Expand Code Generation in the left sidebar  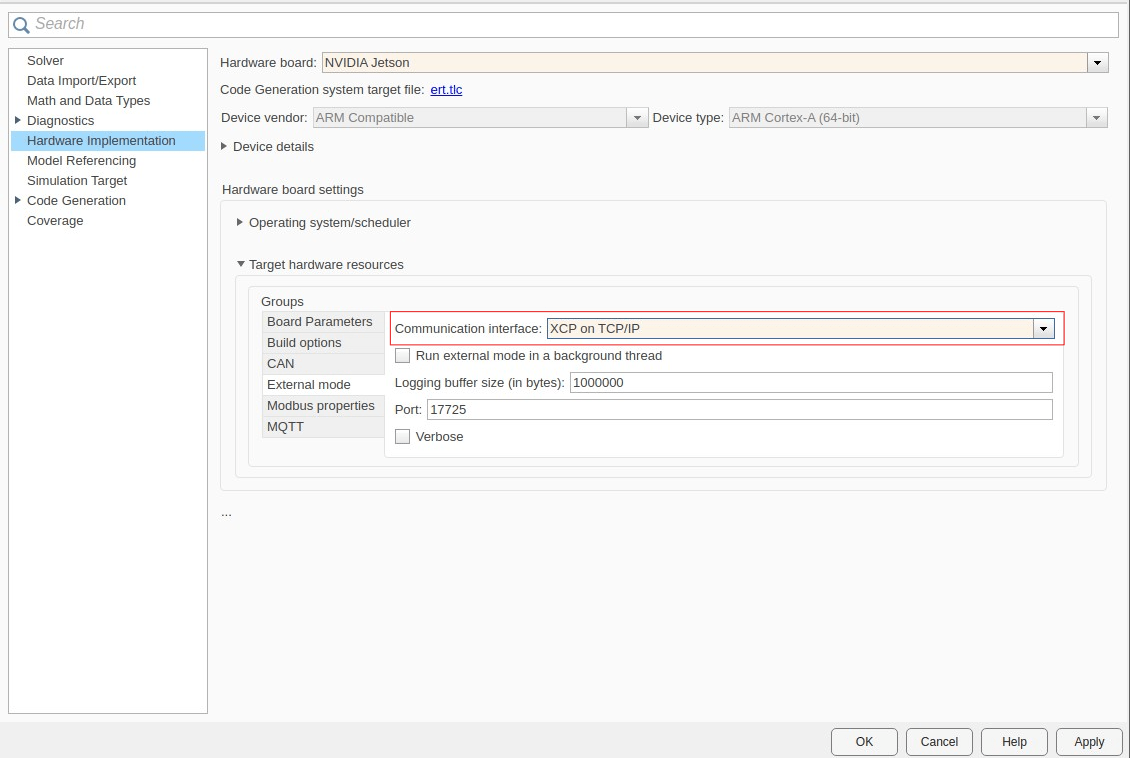click(17, 200)
